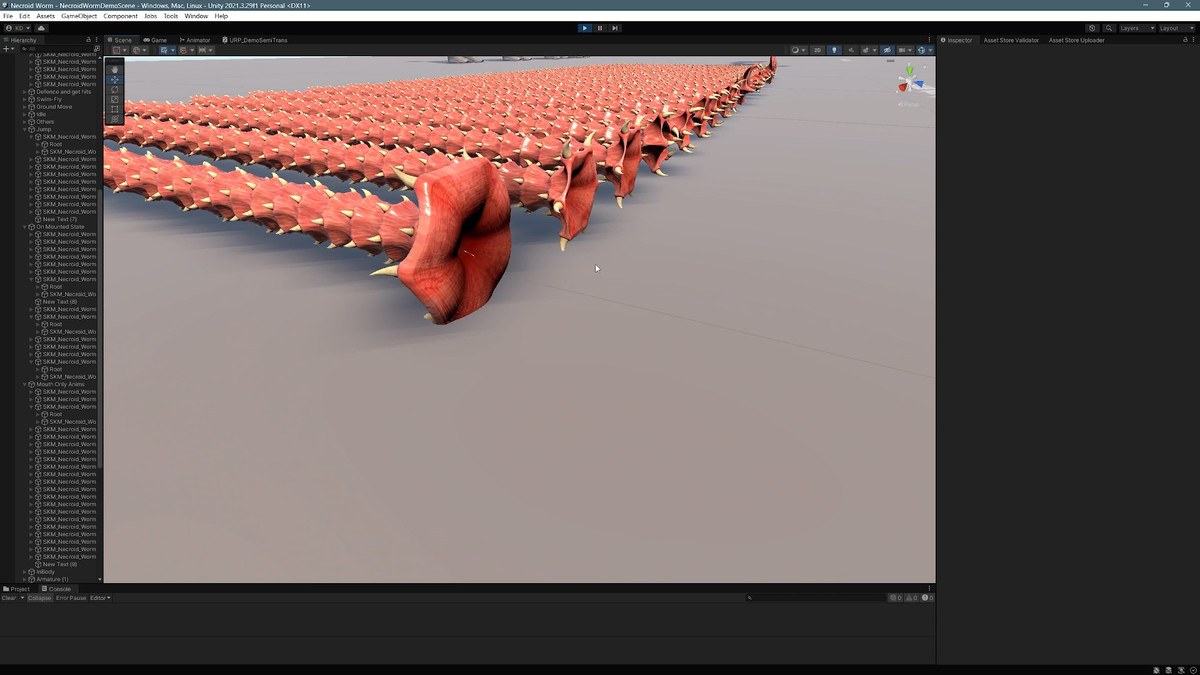This screenshot has width=1200, height=675.
Task: Select the Rotate tool in Scene overlay
Action: pos(114,89)
